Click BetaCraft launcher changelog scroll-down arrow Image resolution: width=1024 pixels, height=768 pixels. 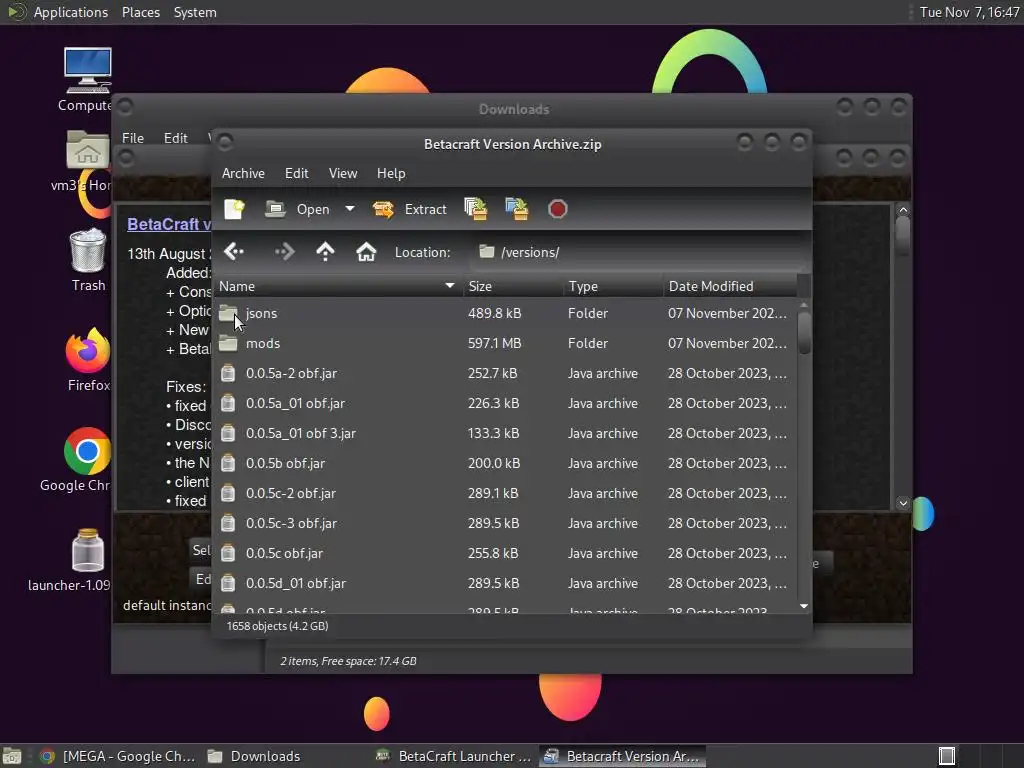pyautogui.click(x=903, y=503)
